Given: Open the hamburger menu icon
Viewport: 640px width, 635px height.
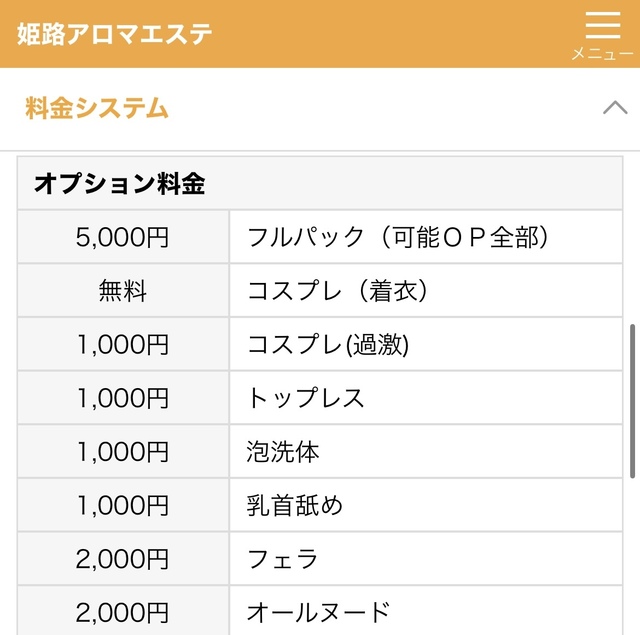Looking at the screenshot, I should click(603, 24).
